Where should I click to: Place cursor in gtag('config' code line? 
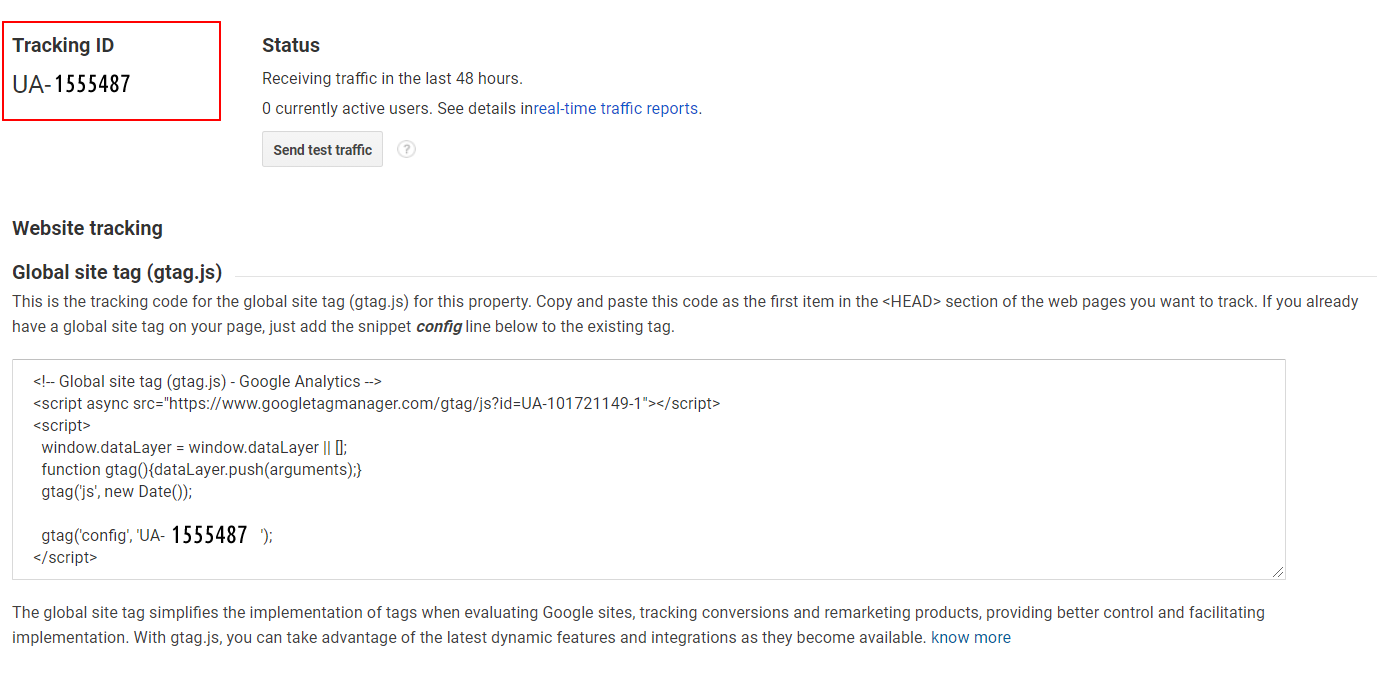pyautogui.click(x=157, y=535)
